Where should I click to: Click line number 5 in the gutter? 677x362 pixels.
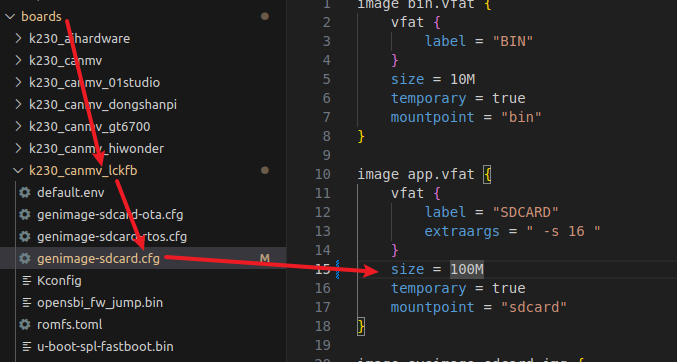click(326, 79)
